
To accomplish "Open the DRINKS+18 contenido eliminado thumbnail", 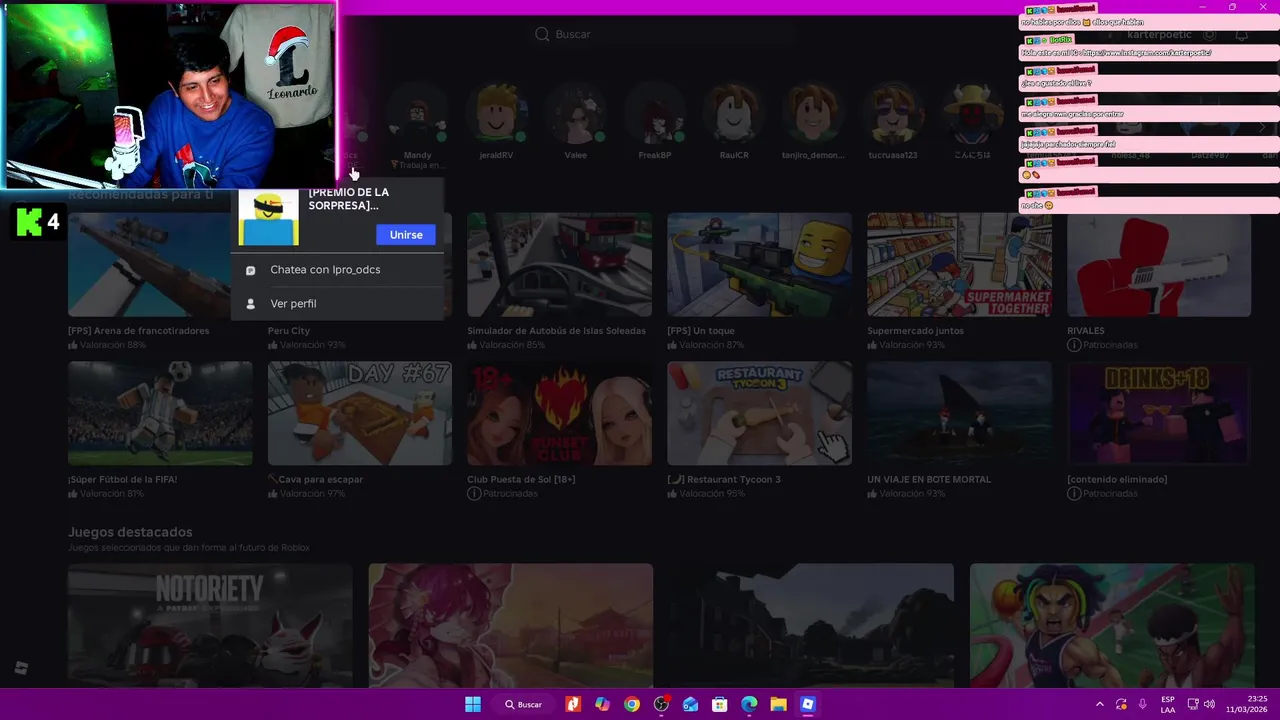I will [x=1159, y=414].
